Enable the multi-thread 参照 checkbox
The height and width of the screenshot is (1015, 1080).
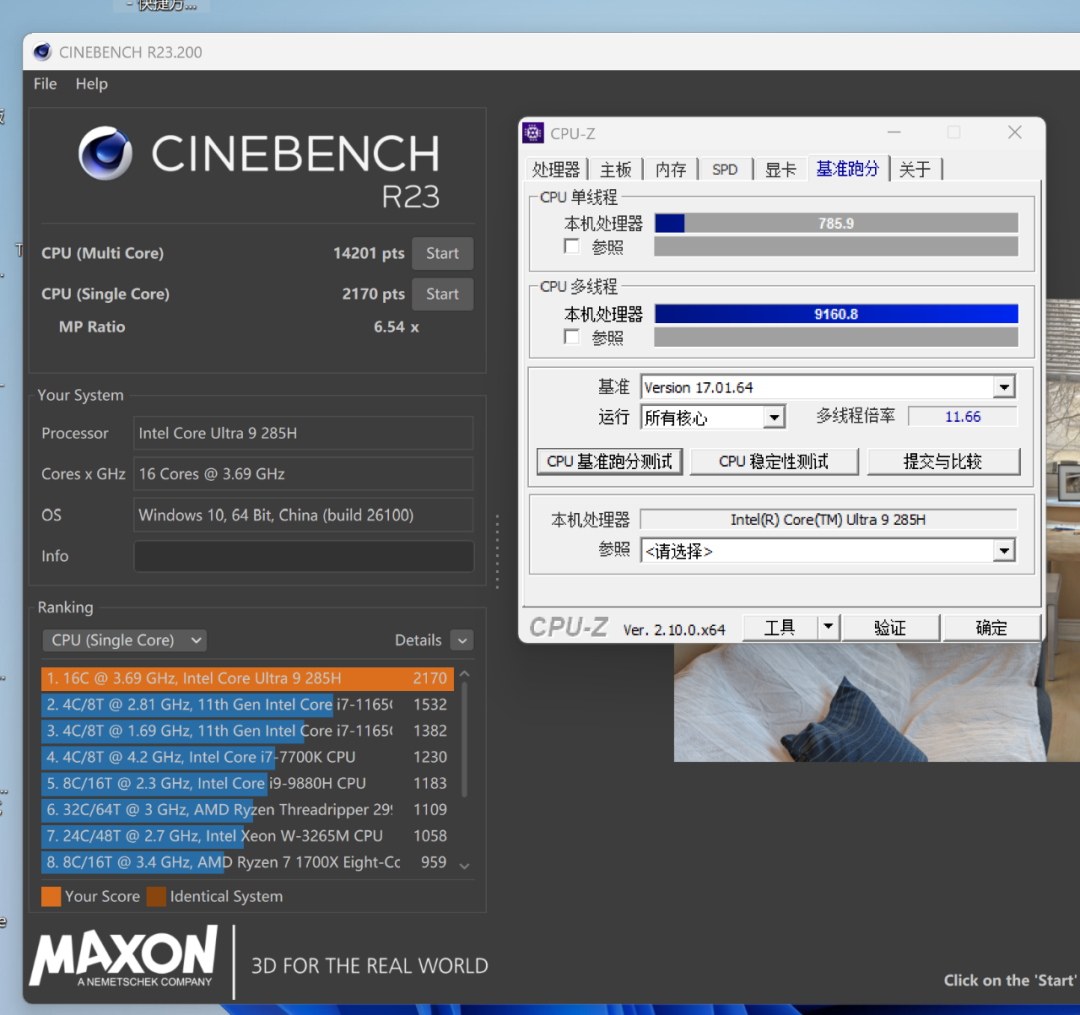571,337
